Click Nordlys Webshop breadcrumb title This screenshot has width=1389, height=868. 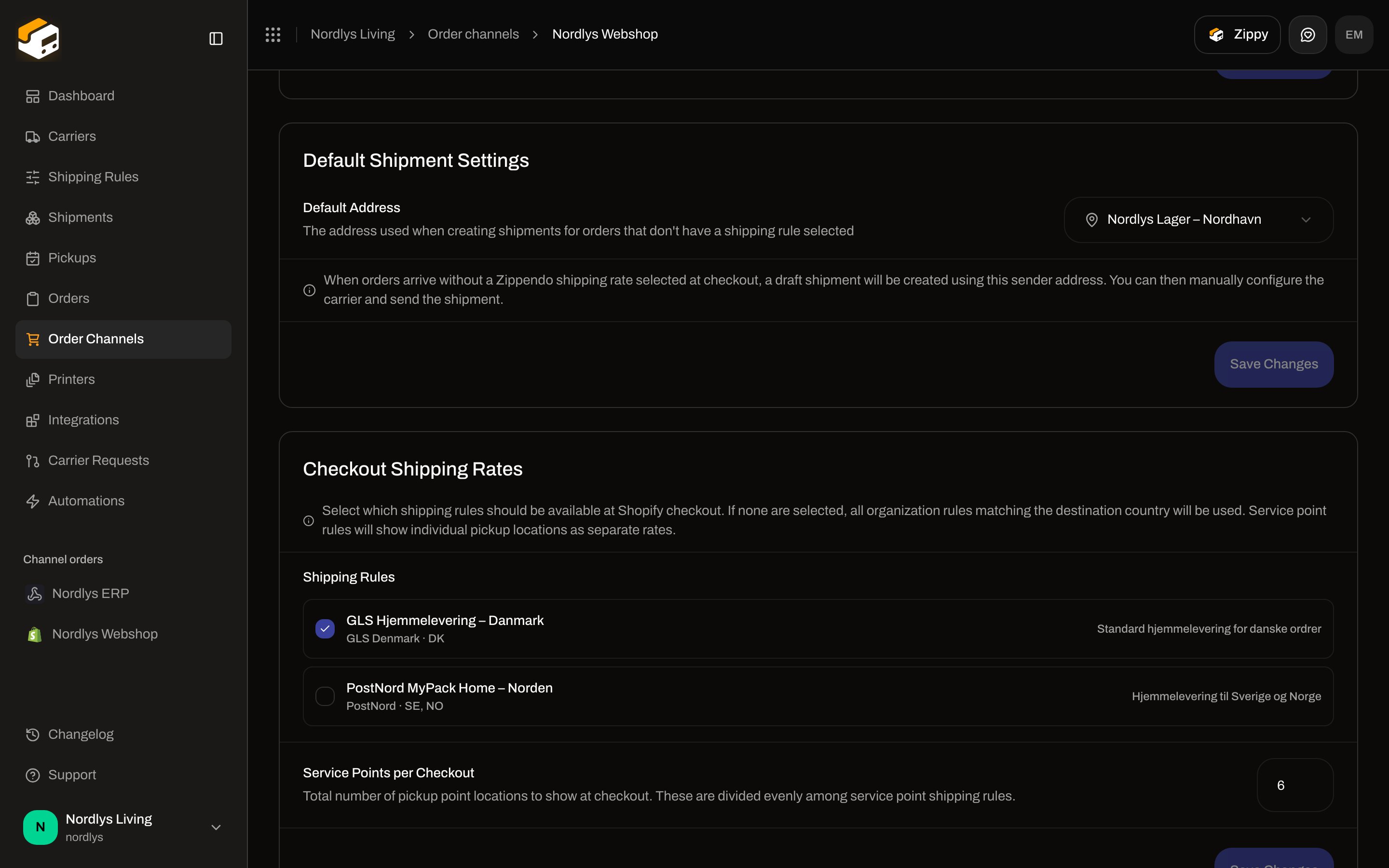[605, 34]
